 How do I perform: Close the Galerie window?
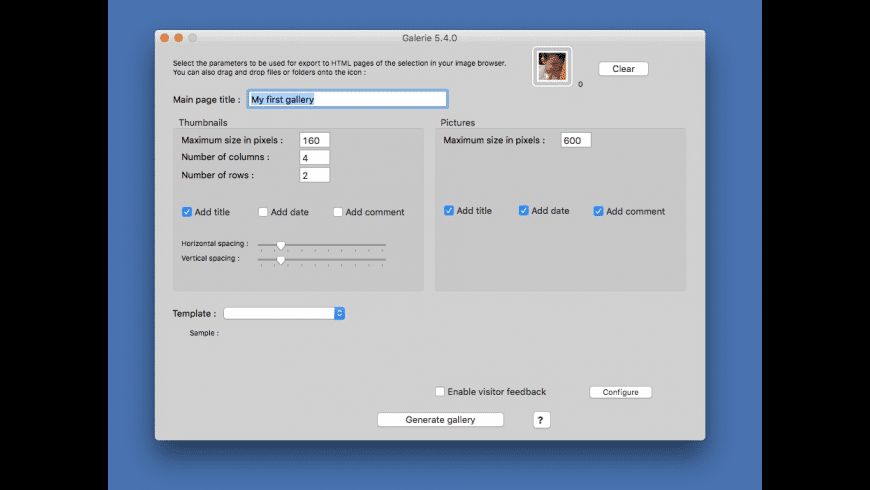pyautogui.click(x=165, y=38)
